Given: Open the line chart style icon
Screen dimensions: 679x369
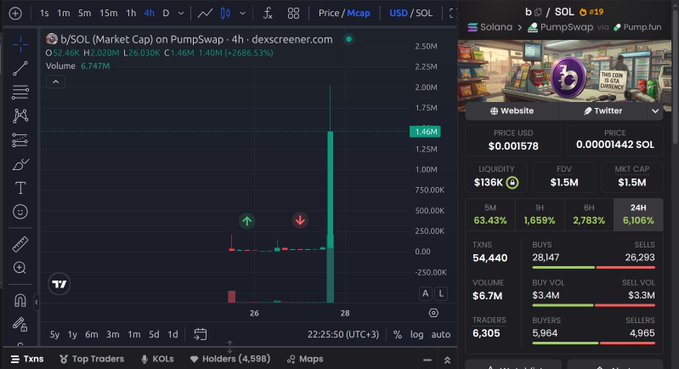Looking at the screenshot, I should tap(205, 13).
